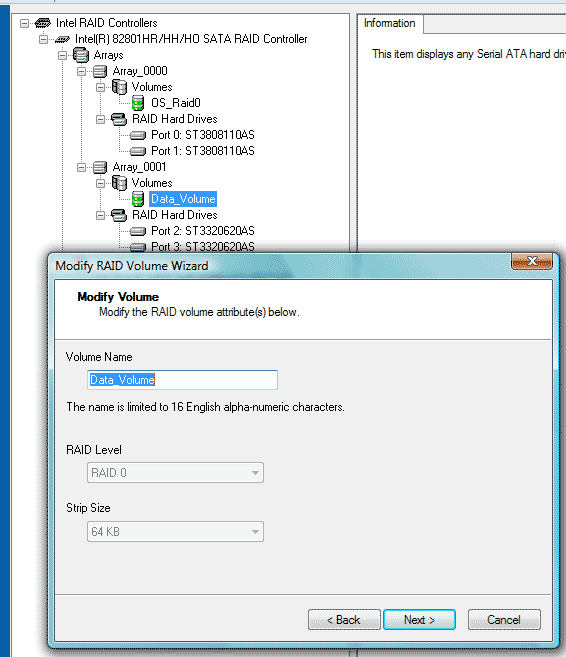This screenshot has height=657, width=566.
Task: Click RAID Hard Drives icon under Array_0001
Action: coord(119,215)
